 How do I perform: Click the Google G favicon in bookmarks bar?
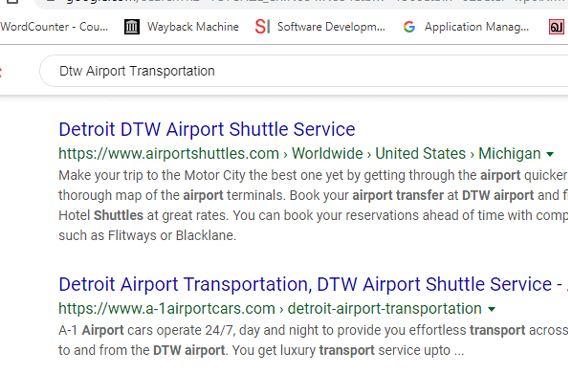pyautogui.click(x=409, y=27)
